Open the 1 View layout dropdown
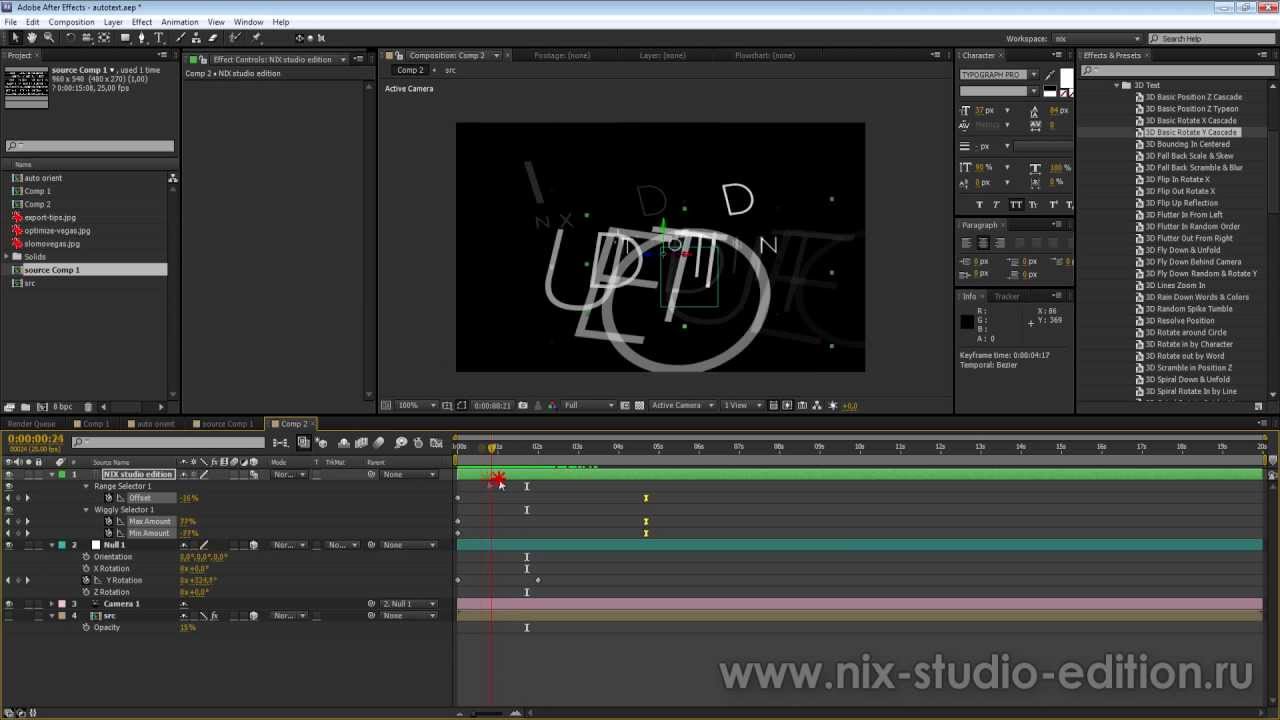The width and height of the screenshot is (1280, 720). pos(743,406)
